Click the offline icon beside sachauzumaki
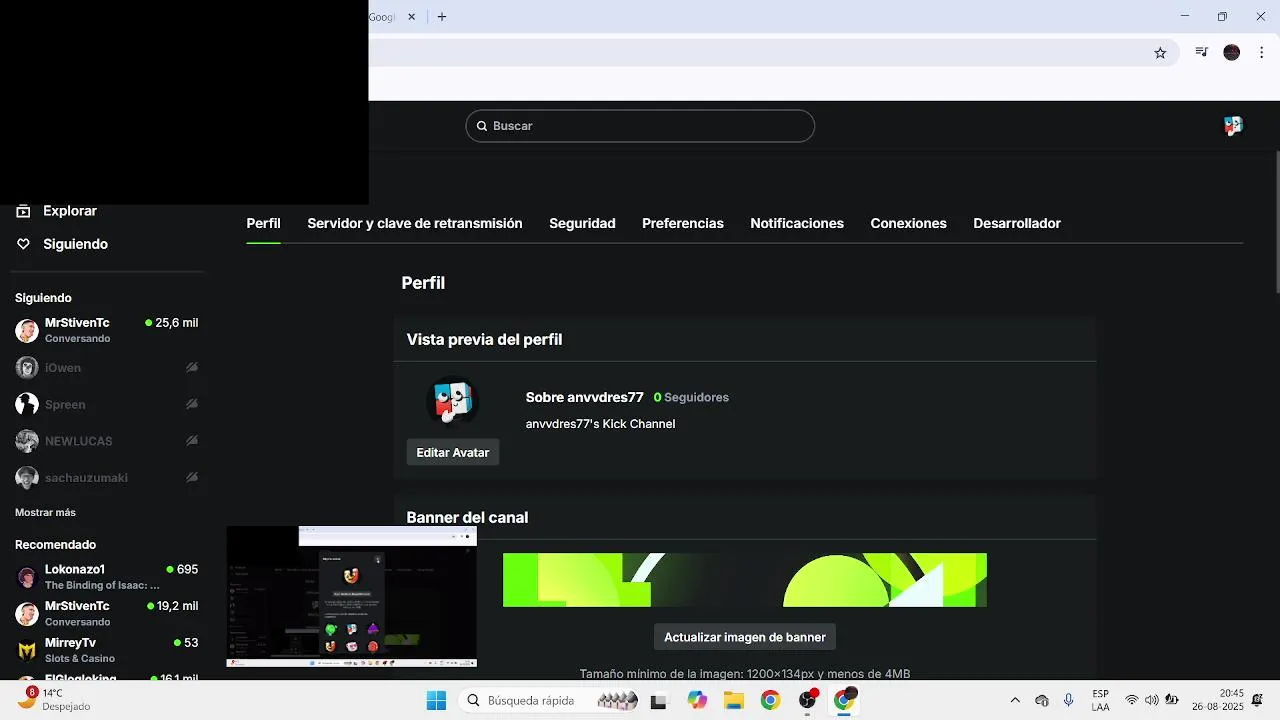The width and height of the screenshot is (1280, 720). point(192,478)
